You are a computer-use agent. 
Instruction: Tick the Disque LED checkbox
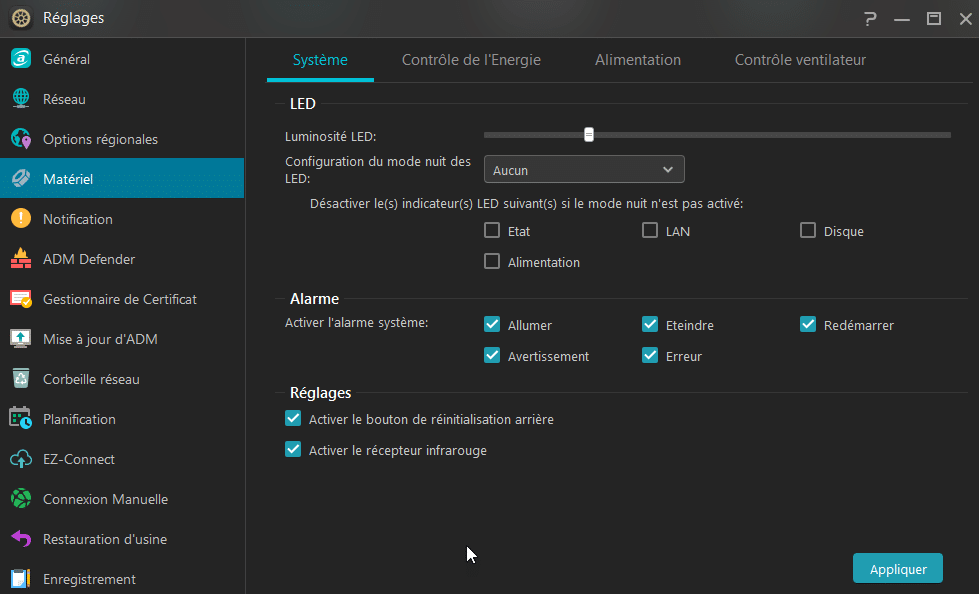pos(808,231)
